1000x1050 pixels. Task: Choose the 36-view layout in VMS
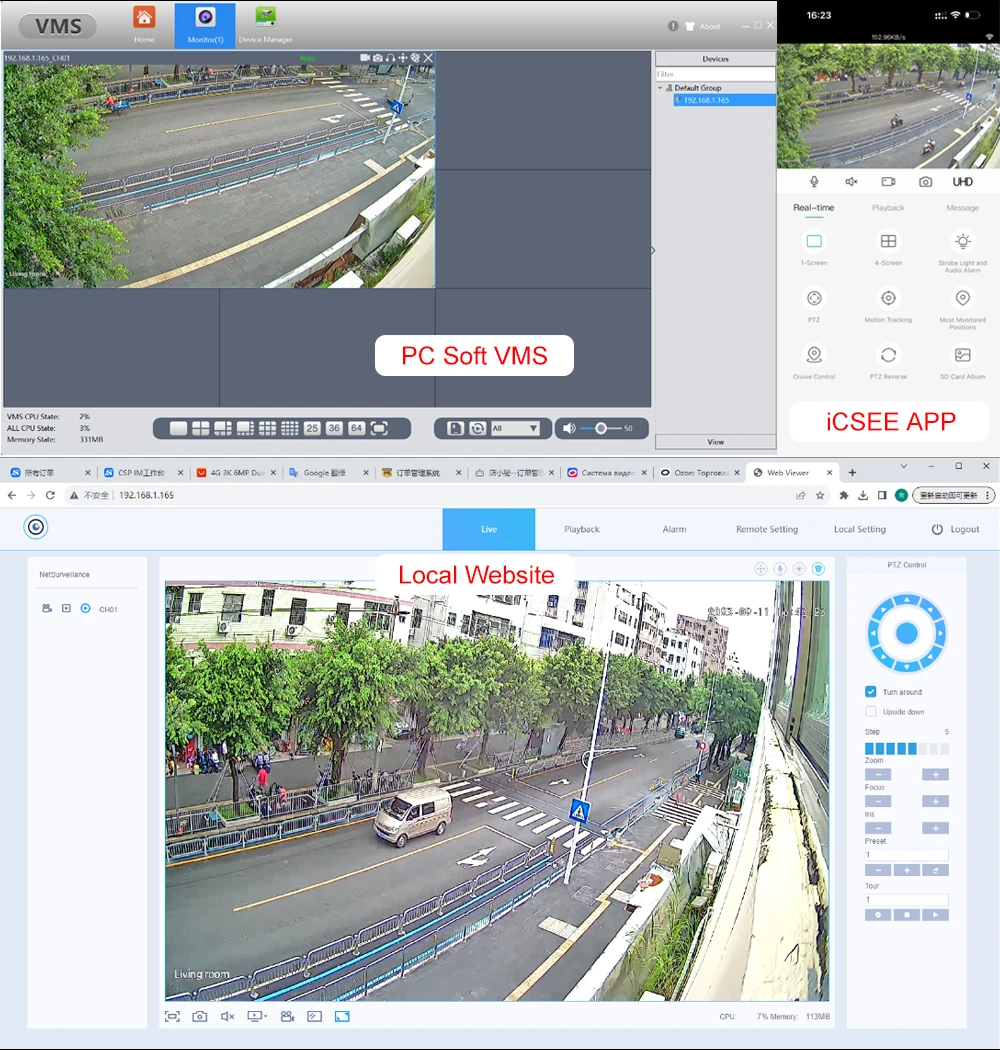click(334, 429)
